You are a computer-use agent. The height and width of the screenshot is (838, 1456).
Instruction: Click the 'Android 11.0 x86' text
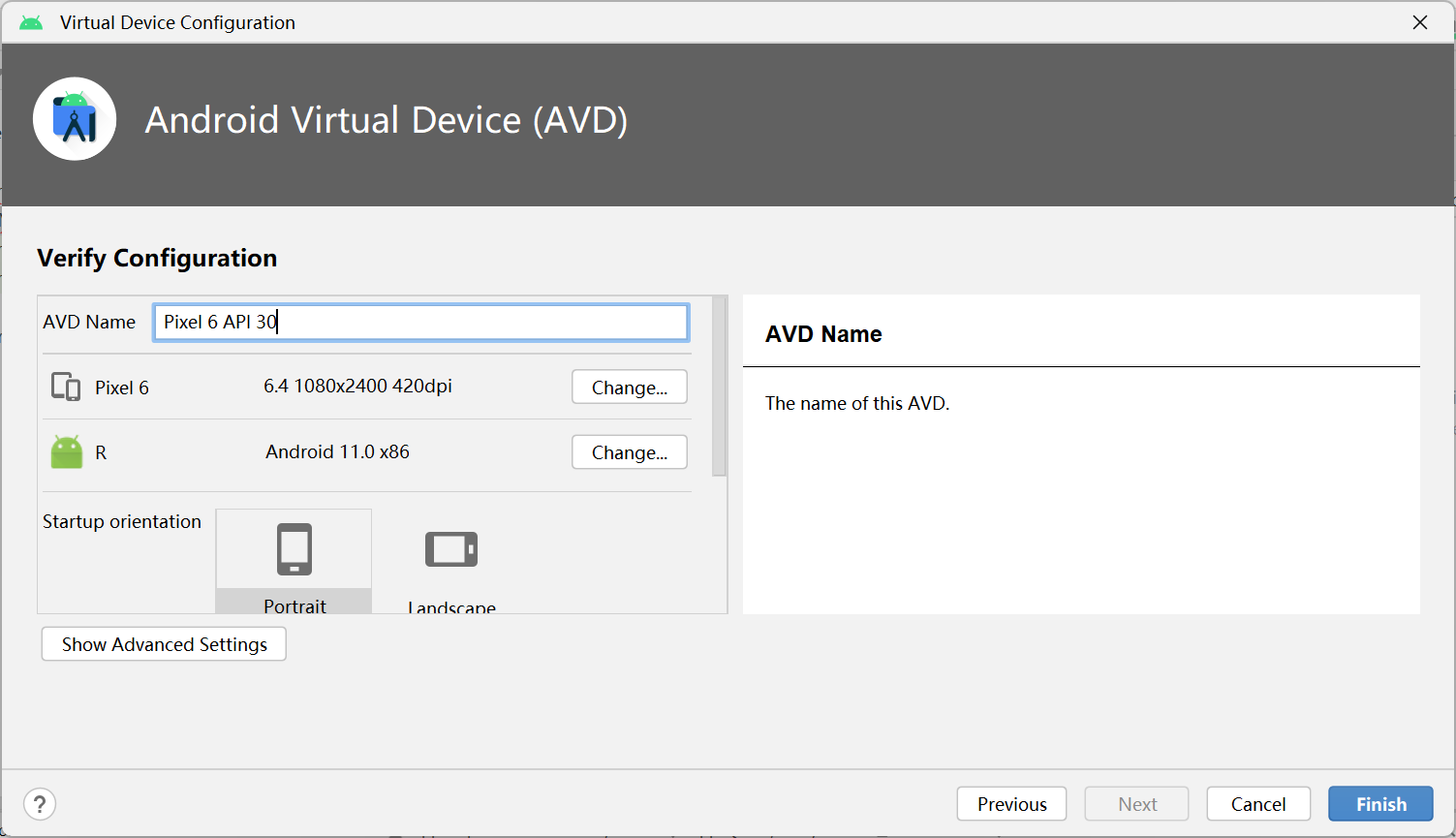coord(337,452)
